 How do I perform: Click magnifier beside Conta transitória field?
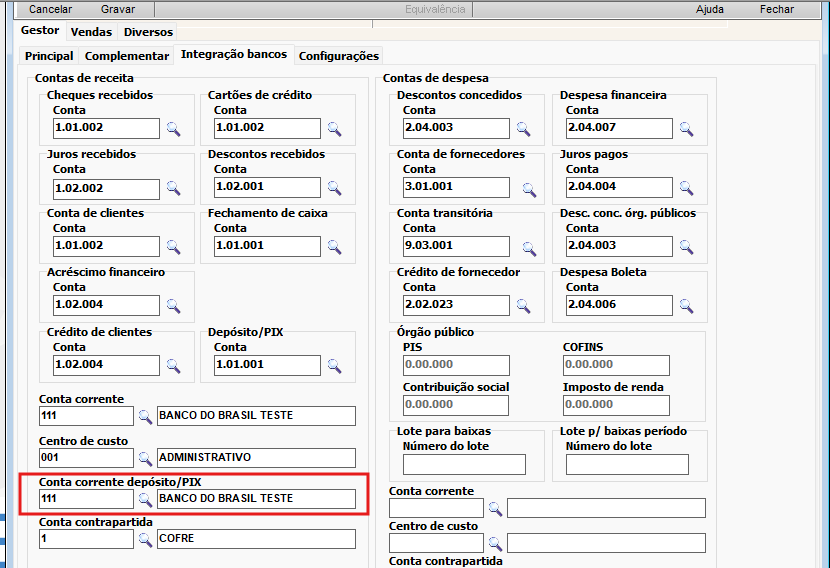click(x=523, y=246)
